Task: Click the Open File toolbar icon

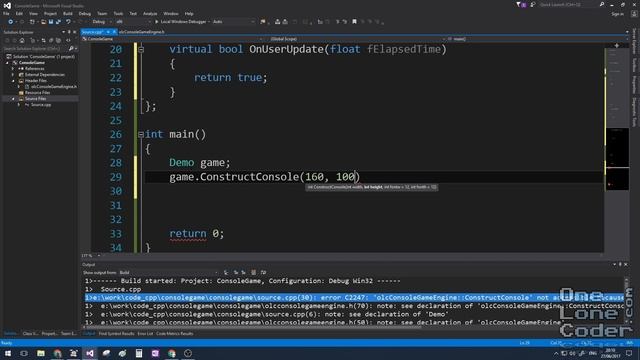Action: tap(43, 22)
